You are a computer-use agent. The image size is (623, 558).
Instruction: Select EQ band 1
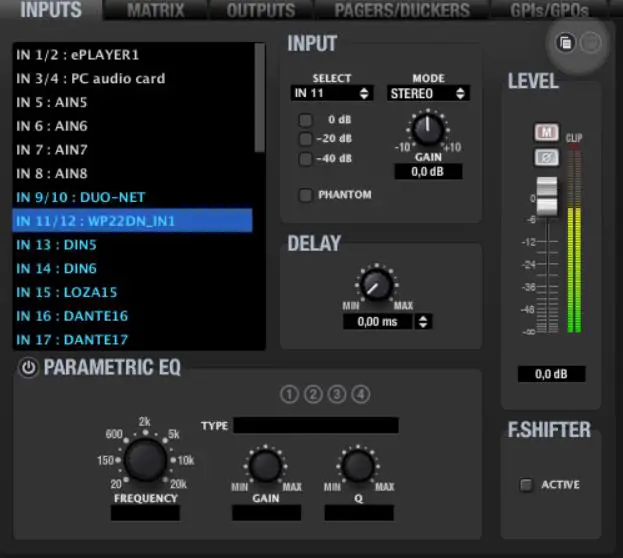(x=289, y=395)
